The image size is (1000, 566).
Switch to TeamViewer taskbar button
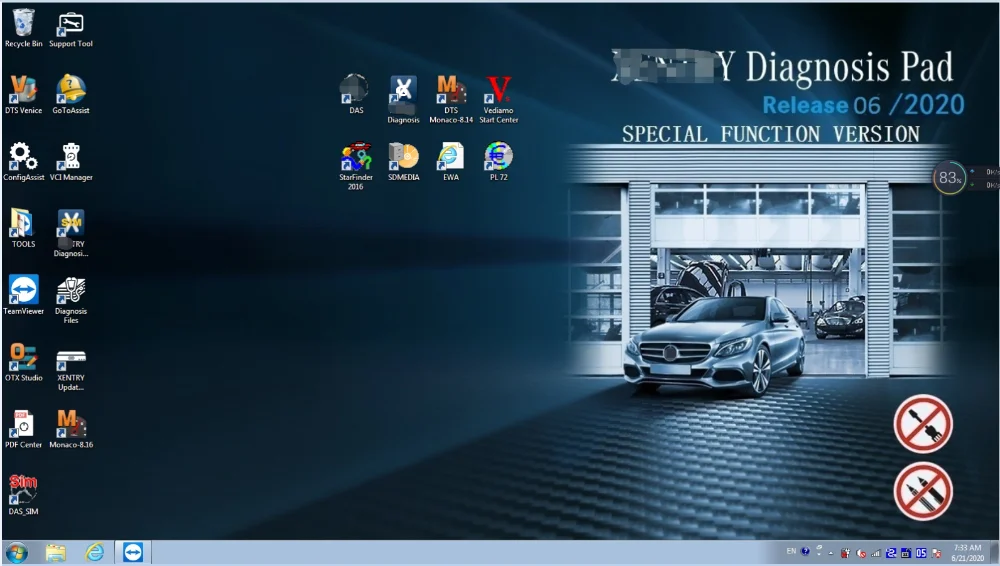click(133, 553)
